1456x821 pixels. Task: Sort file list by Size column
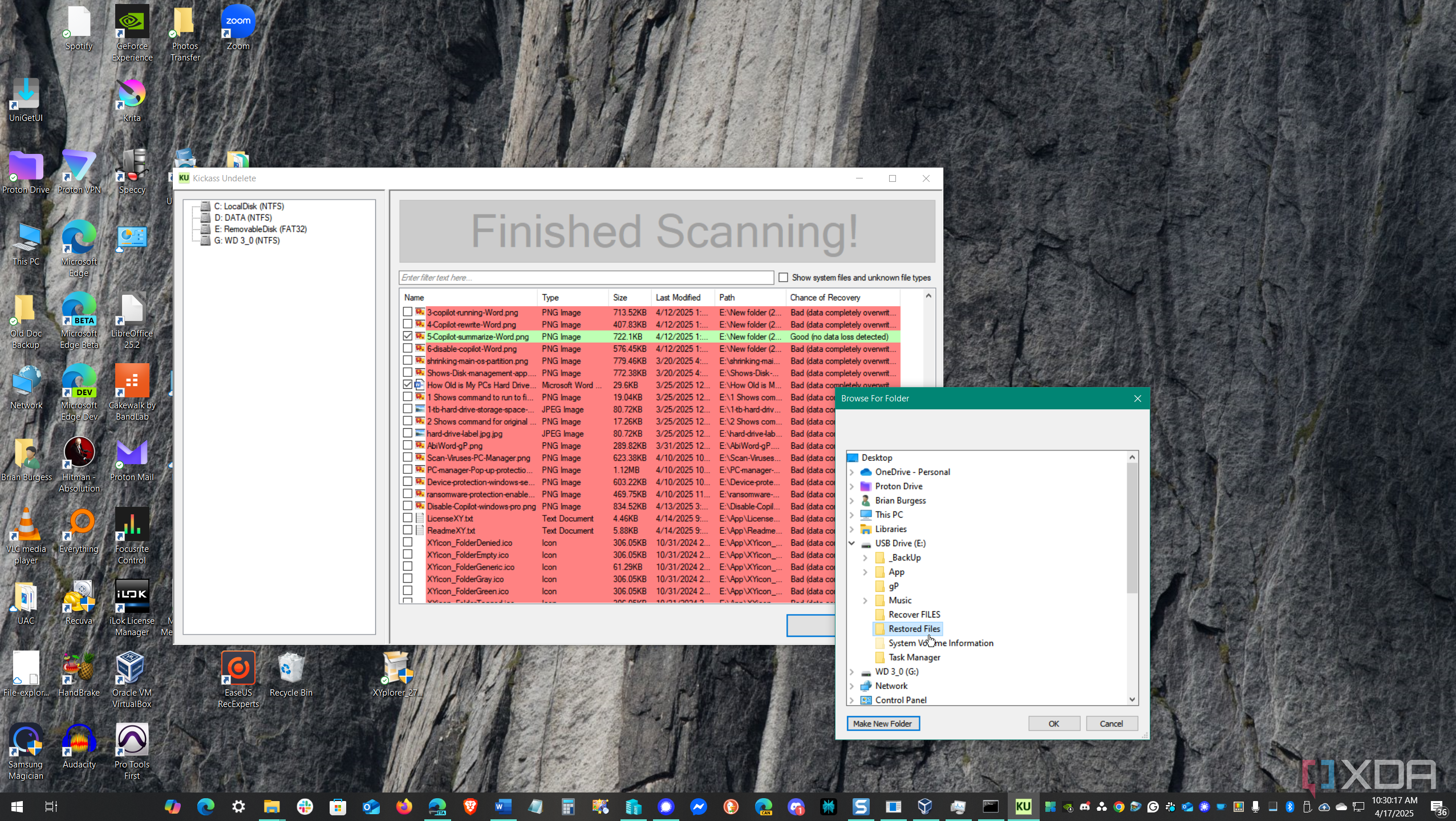[630, 298]
